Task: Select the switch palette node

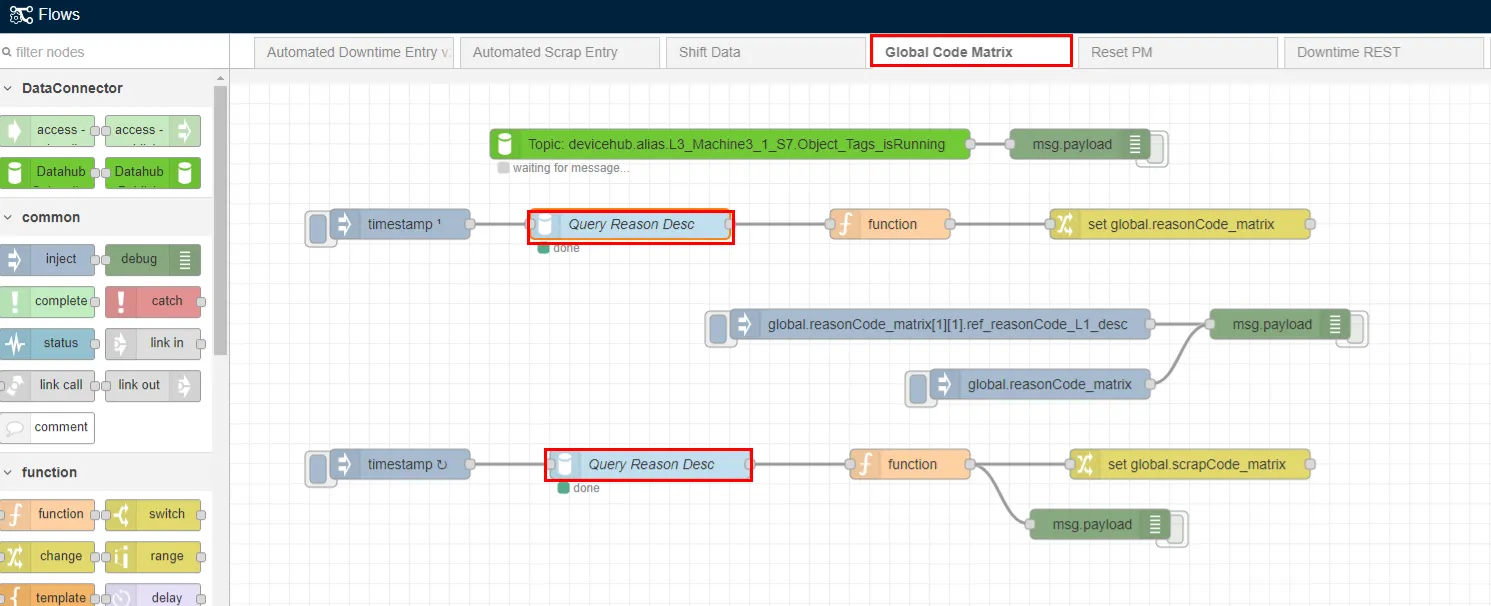Action: 152,514
